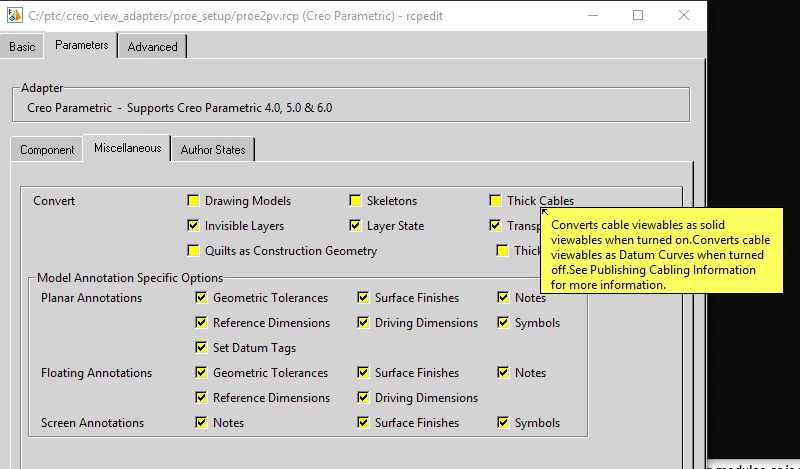Viewport: 800px width, 469px height.
Task: Enable Quilts as Construction Geometry checkbox
Action: (x=193, y=251)
